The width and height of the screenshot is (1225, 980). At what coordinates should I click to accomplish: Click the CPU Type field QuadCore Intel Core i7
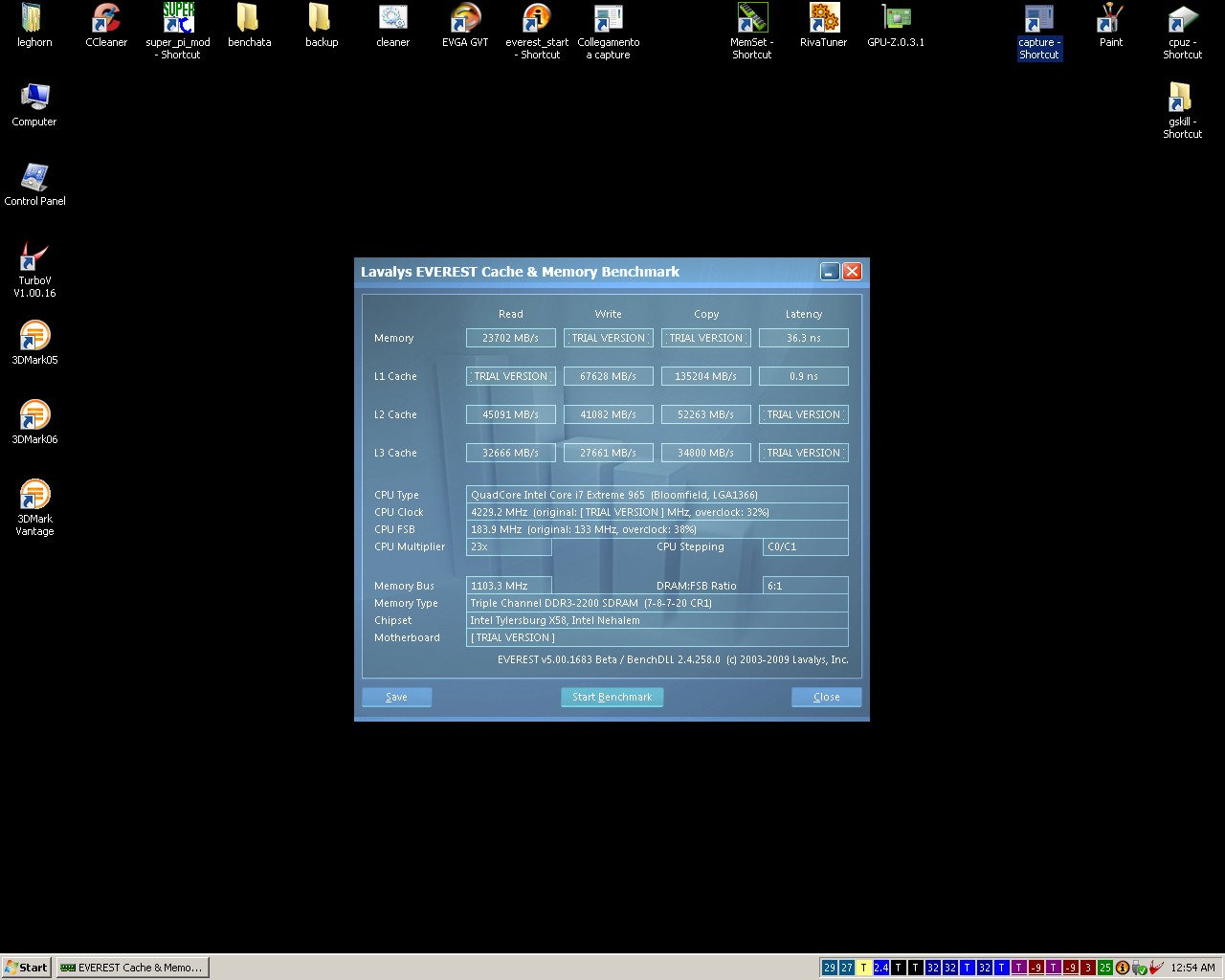657,495
